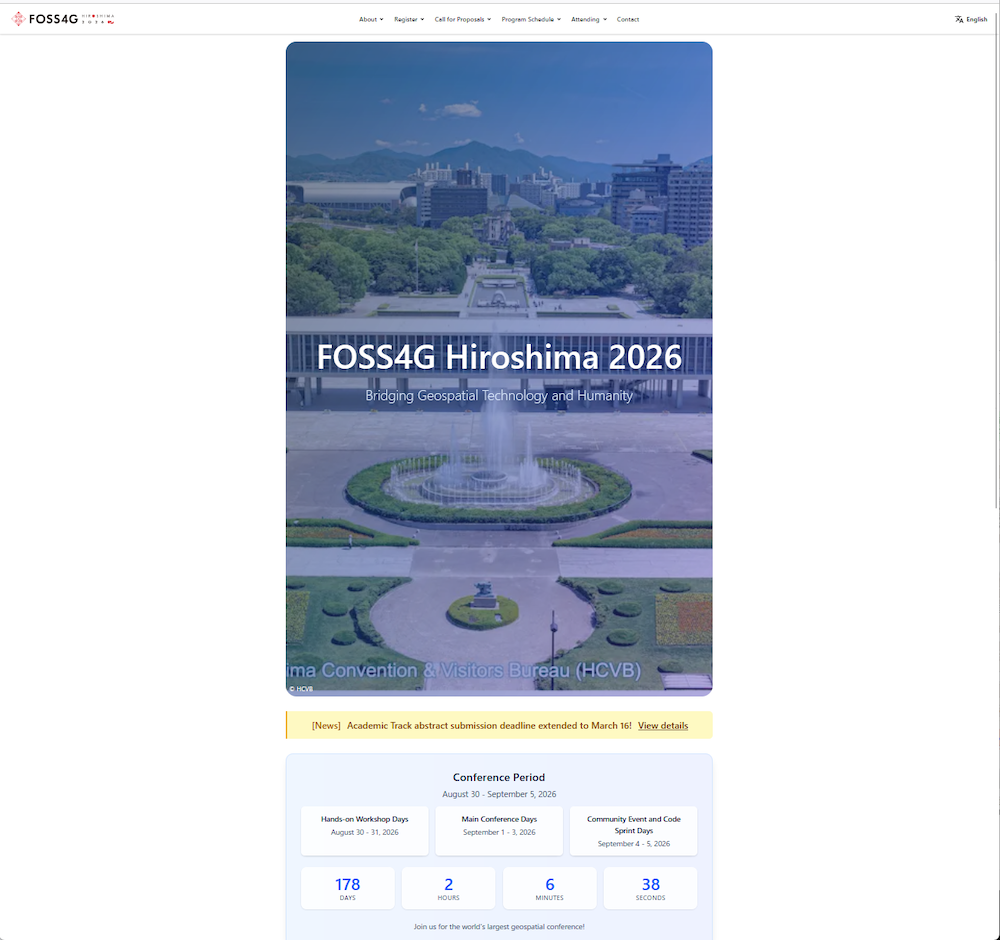Click the Academic Track deadline news text

click(489, 726)
